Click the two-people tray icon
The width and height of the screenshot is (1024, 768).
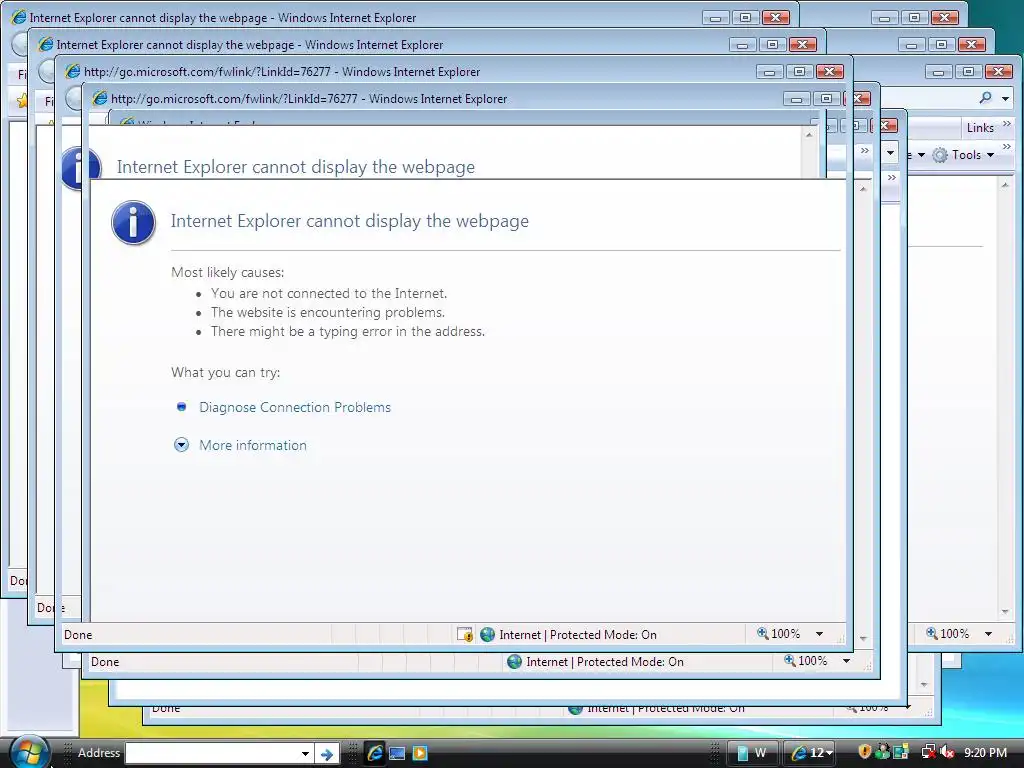point(882,752)
